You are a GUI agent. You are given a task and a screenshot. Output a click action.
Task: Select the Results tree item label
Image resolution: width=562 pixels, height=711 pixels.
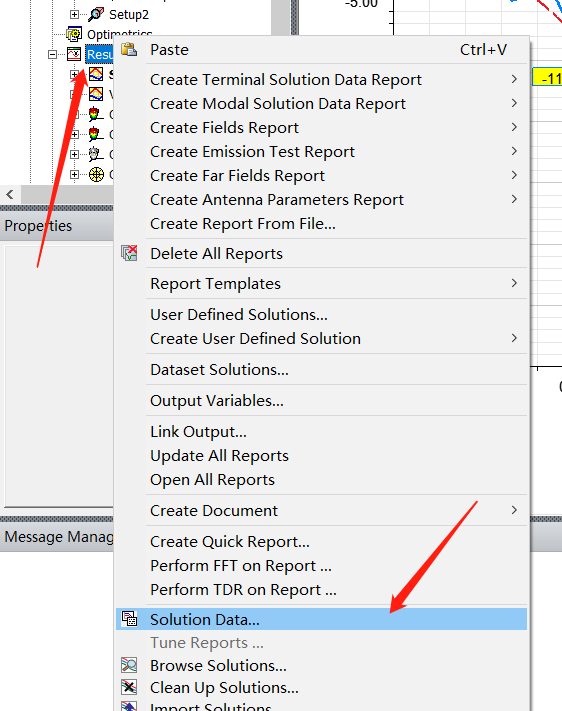[99, 54]
